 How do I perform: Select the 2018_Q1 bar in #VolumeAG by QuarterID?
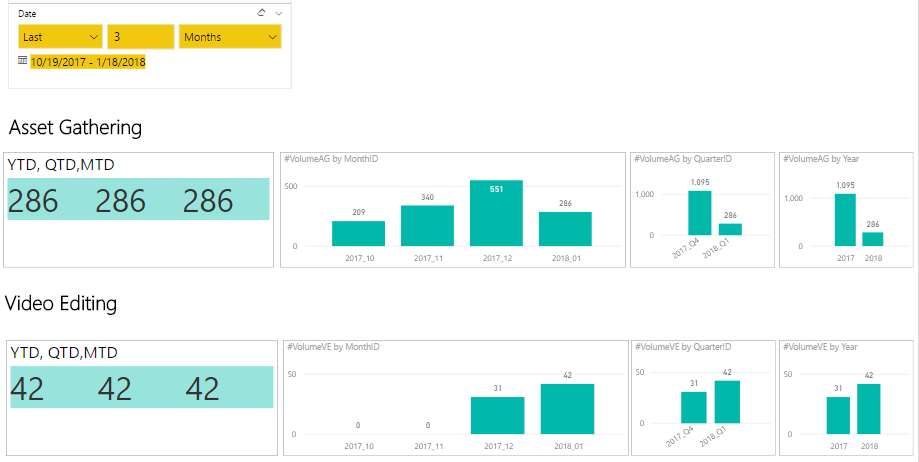[730, 229]
